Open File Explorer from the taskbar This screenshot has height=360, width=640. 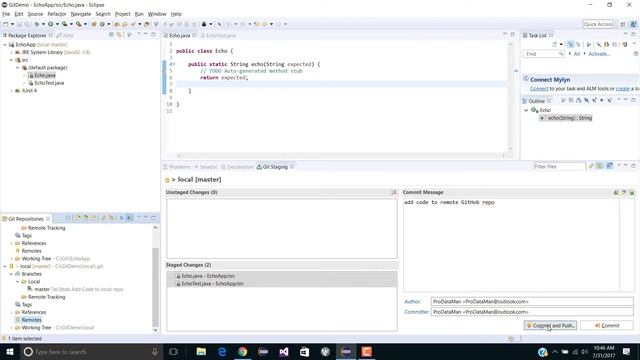[201, 351]
